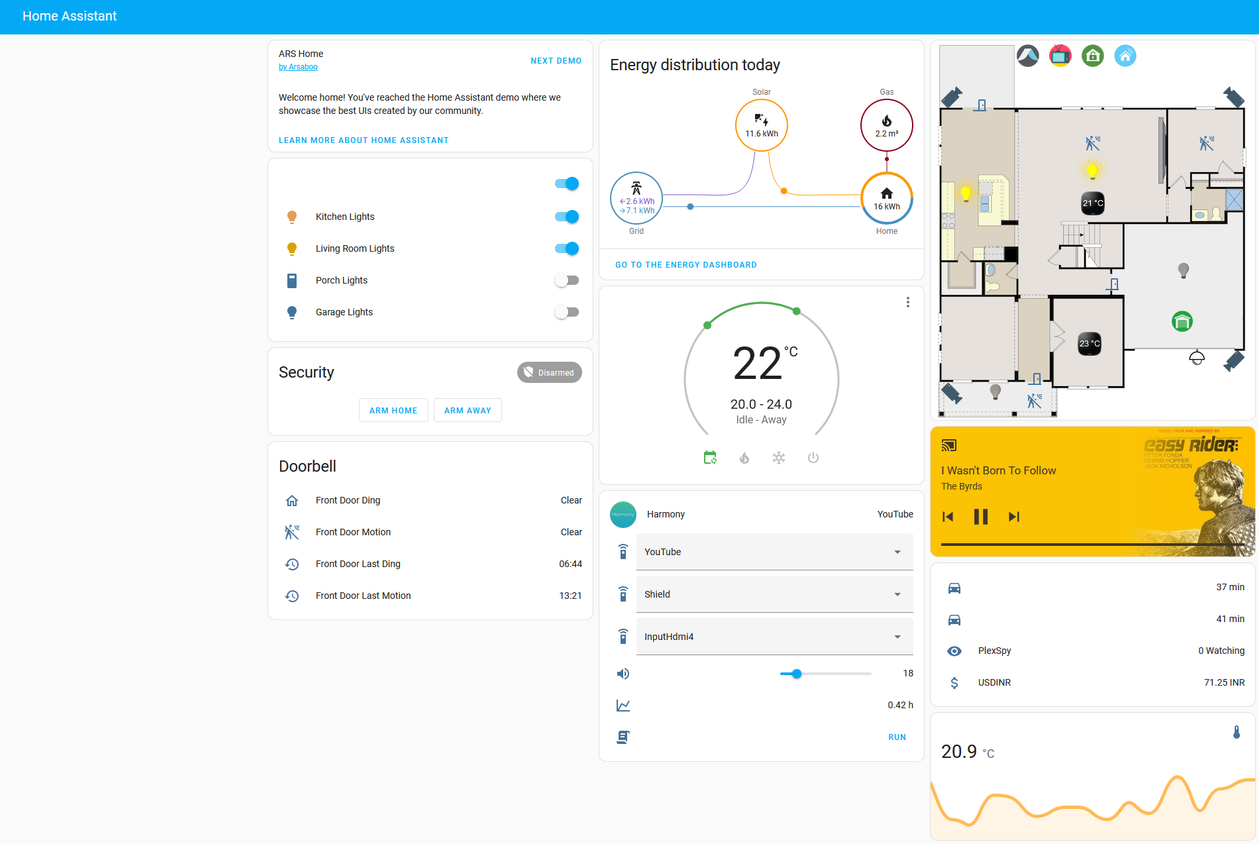The height and width of the screenshot is (844, 1259).
Task: Click LEARN MORE ABOUT HOME ASSISTANT
Action: pos(364,140)
